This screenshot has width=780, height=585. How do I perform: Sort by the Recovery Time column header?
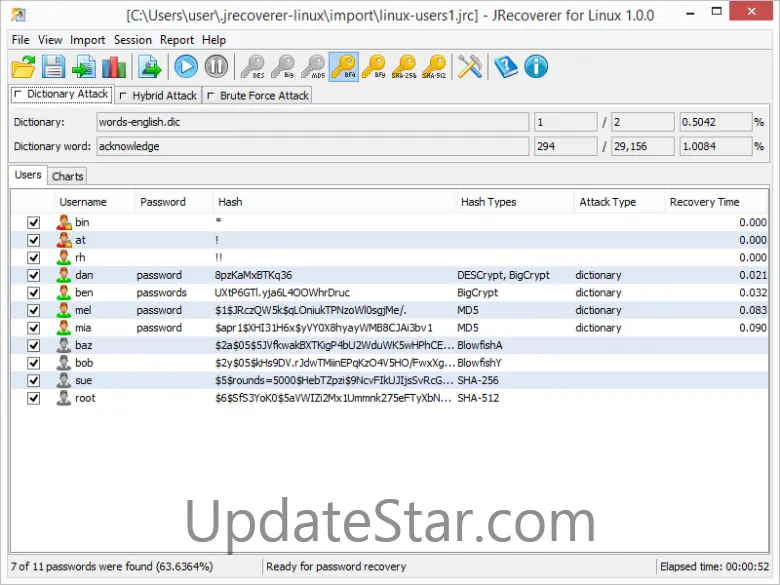pos(716,202)
